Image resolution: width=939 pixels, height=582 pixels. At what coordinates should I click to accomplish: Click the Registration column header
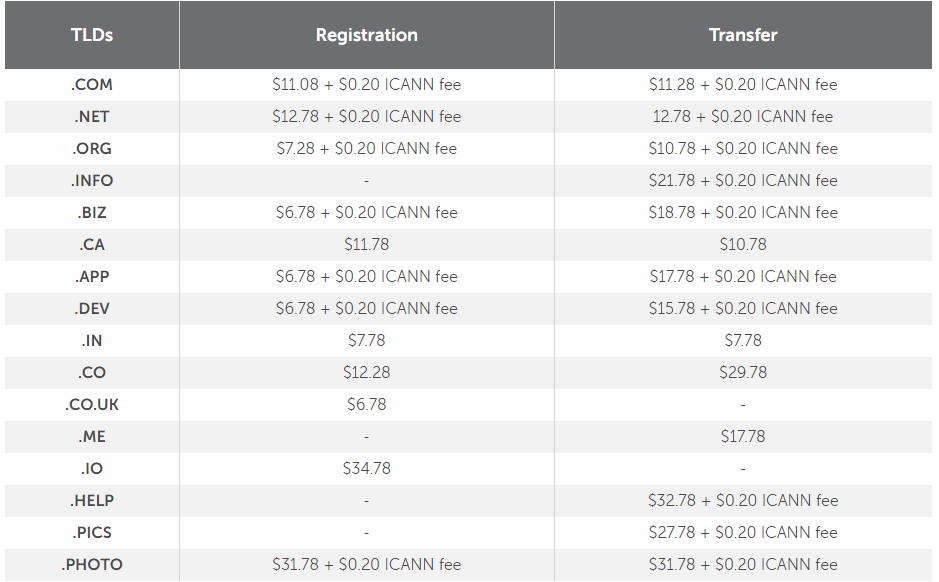tap(366, 35)
